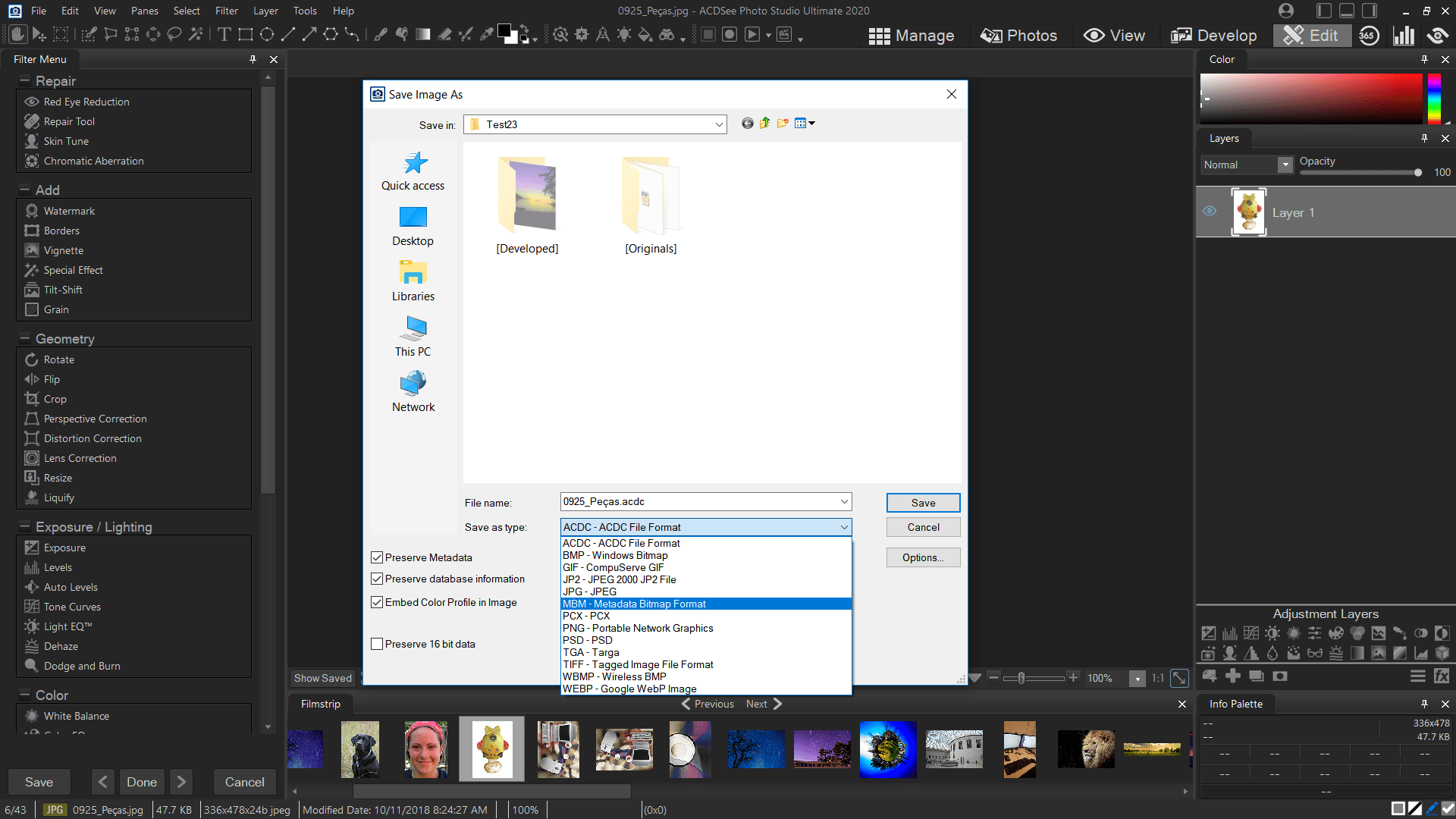Select the lion thumbnail in Filmstrip
The height and width of the screenshot is (819, 1456).
pos(1085,749)
